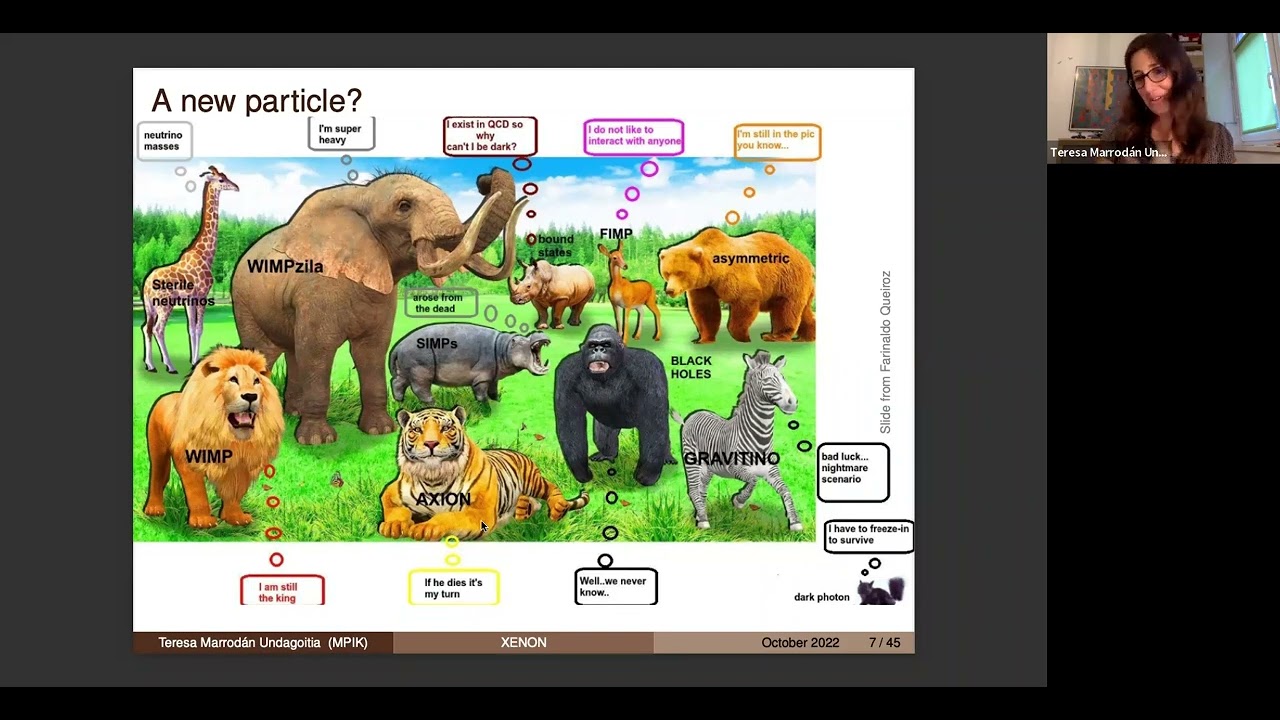Click the 'A new particle?' slide title
1280x720 pixels.
click(x=256, y=101)
